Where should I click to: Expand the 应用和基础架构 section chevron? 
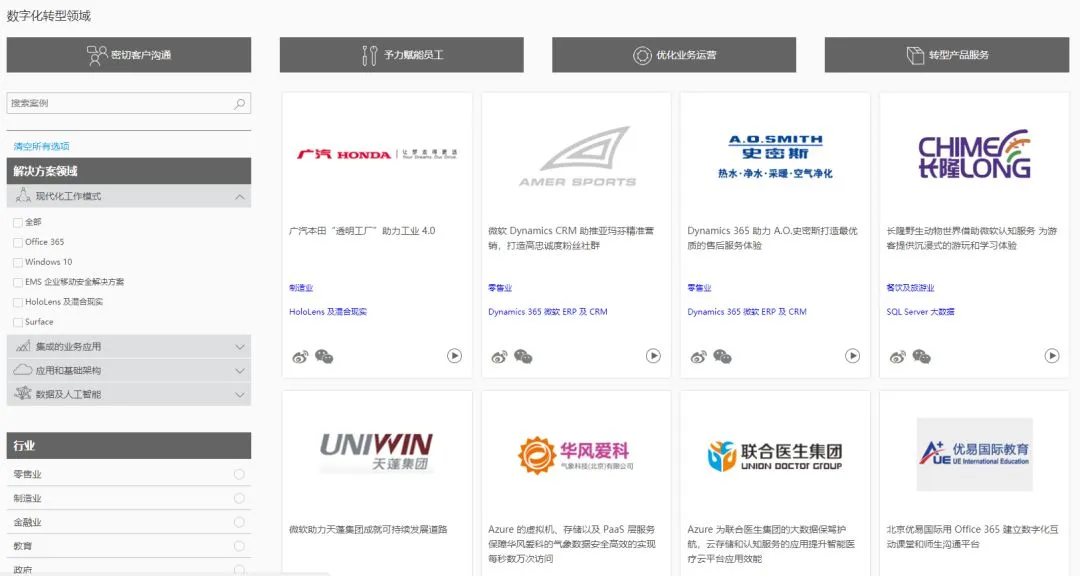[x=240, y=371]
